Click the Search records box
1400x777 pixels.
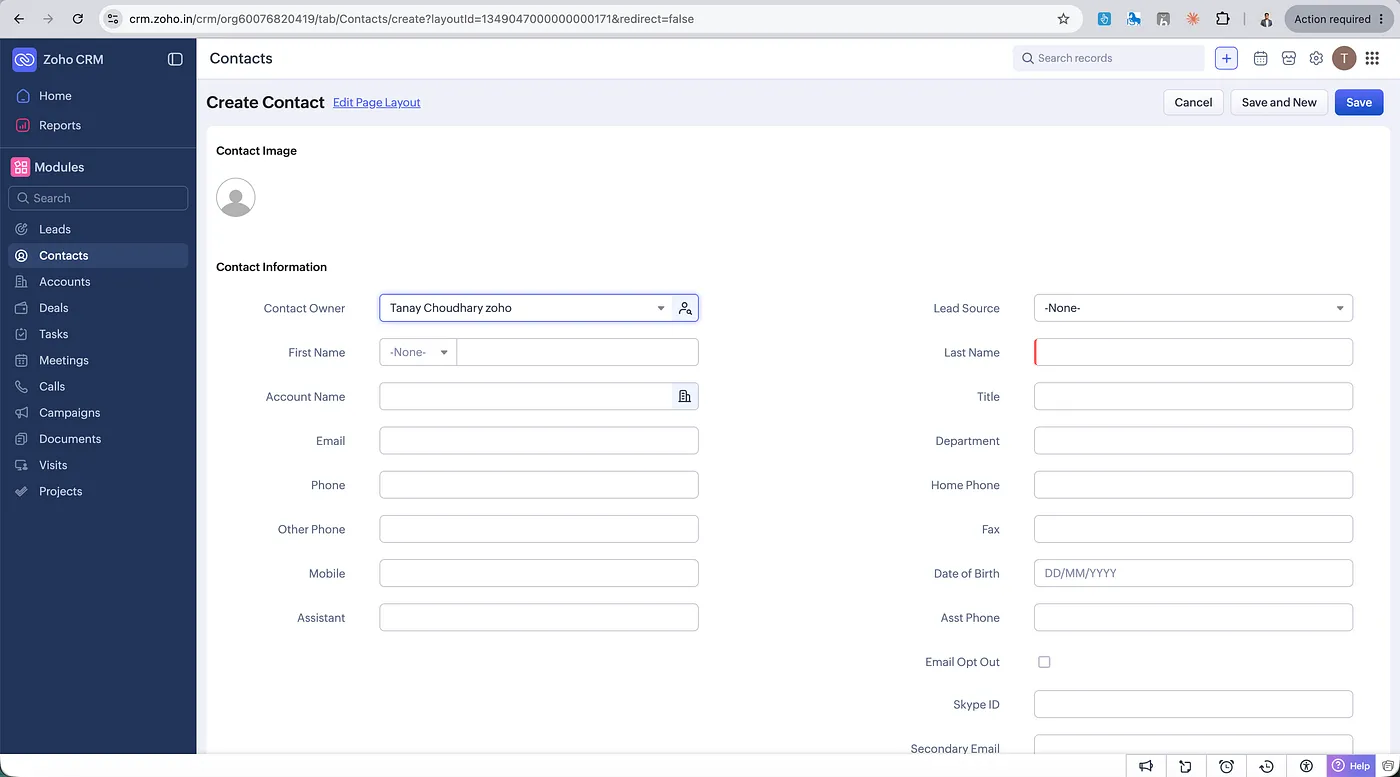tap(1109, 58)
